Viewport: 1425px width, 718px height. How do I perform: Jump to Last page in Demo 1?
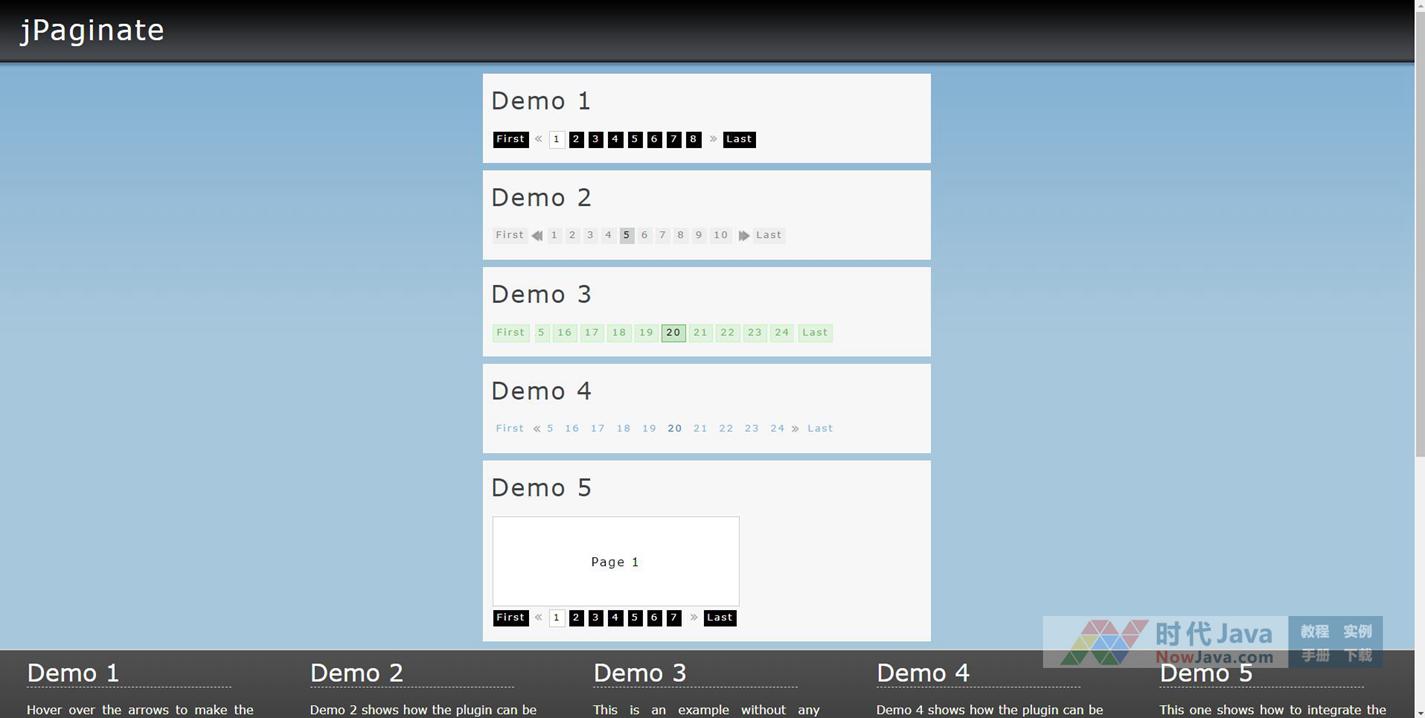tap(739, 139)
